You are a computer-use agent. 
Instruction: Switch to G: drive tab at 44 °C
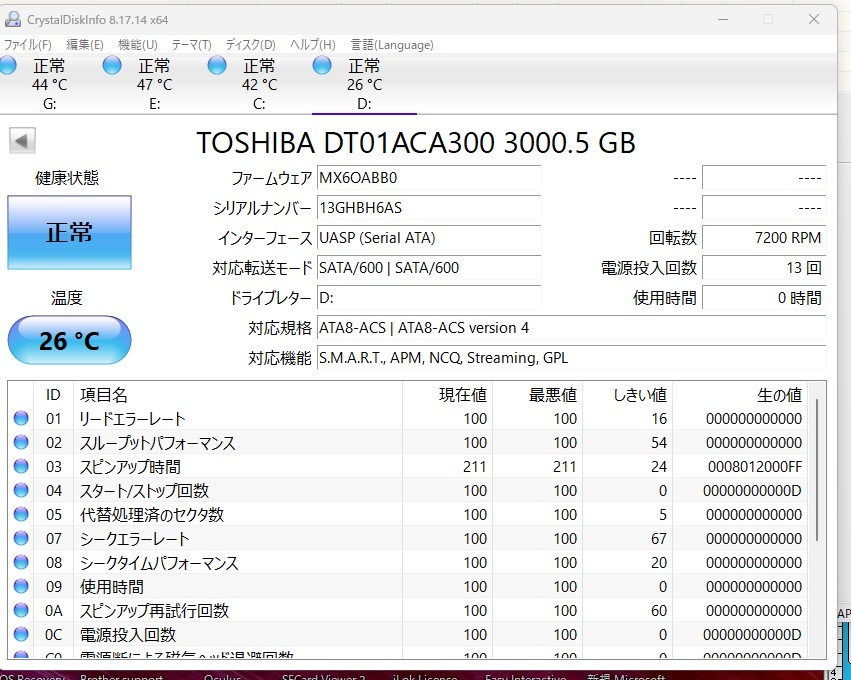49,84
